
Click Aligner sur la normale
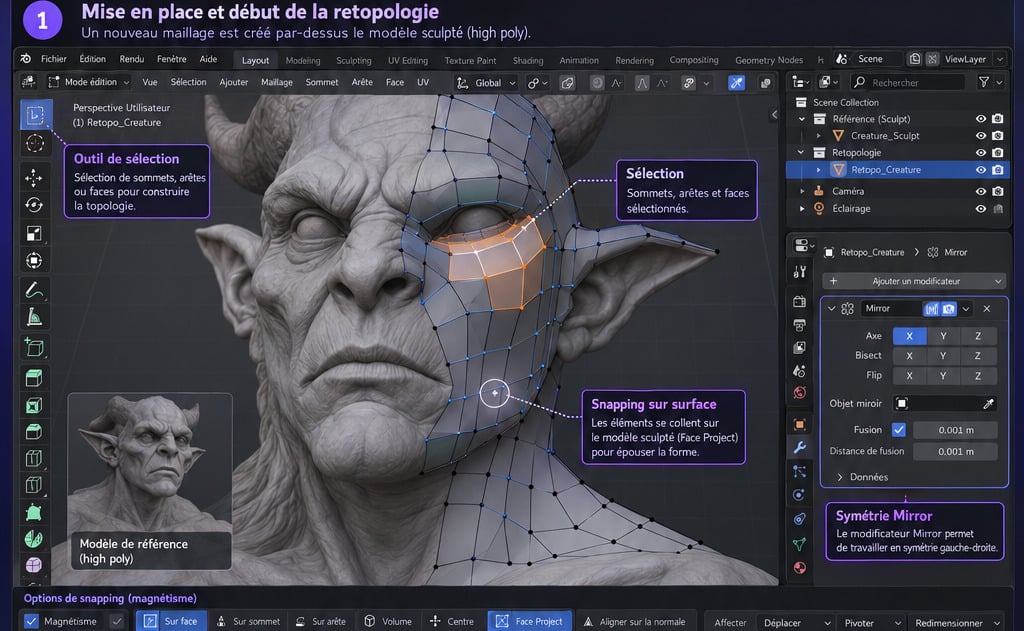(x=635, y=621)
